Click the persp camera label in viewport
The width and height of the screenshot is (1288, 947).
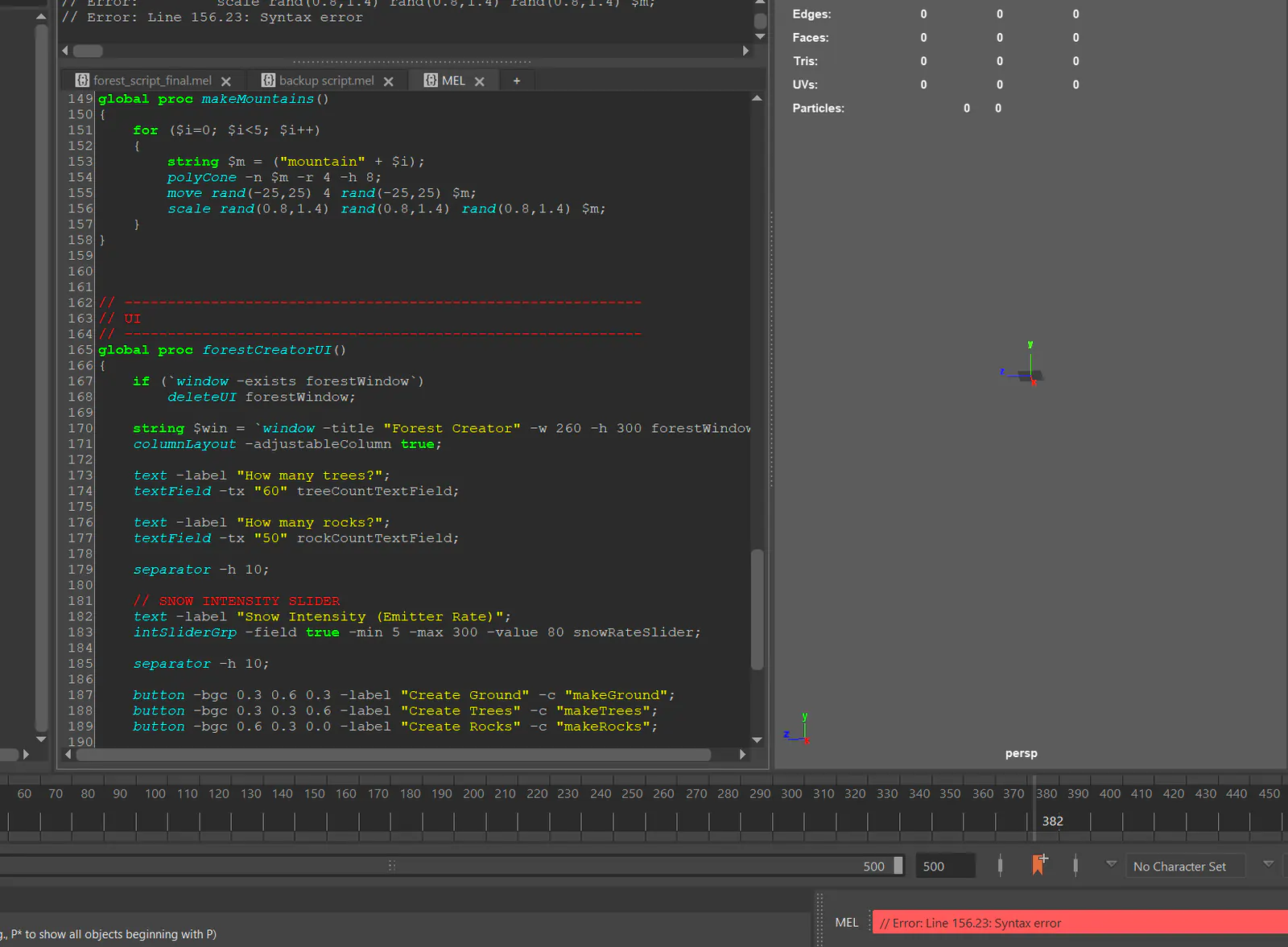[x=1021, y=753]
